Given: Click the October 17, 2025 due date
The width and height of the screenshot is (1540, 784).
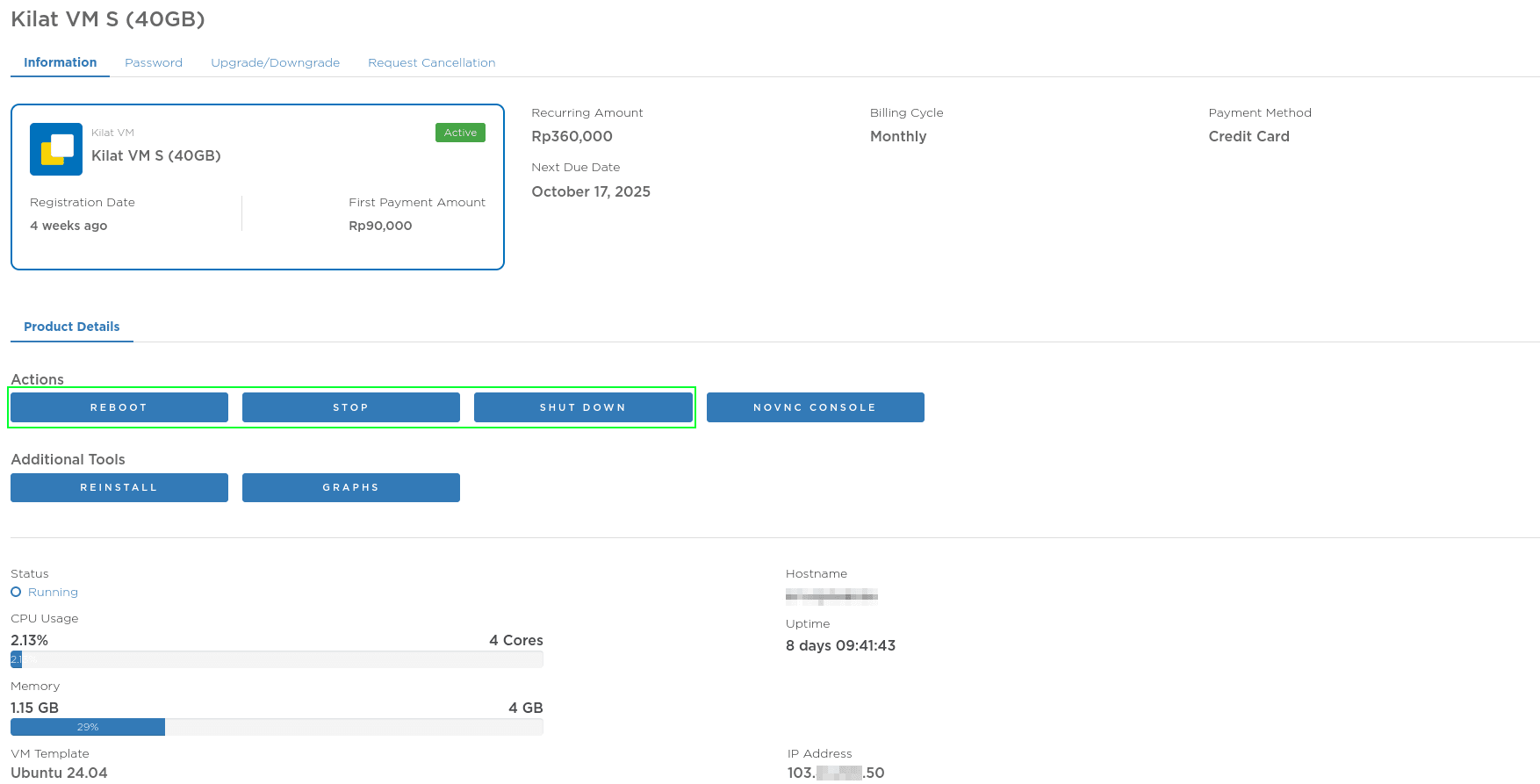Looking at the screenshot, I should (590, 191).
